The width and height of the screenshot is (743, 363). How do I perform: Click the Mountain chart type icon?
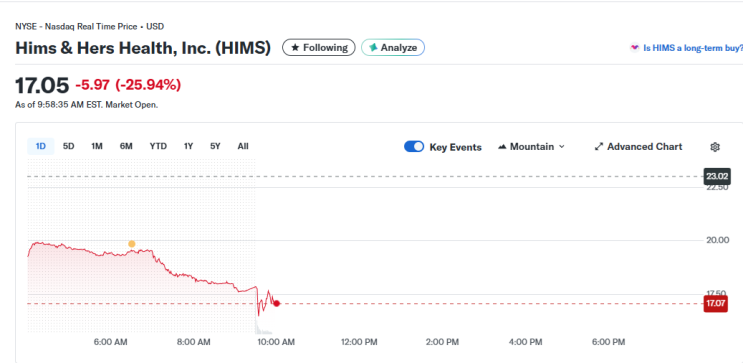click(x=502, y=147)
